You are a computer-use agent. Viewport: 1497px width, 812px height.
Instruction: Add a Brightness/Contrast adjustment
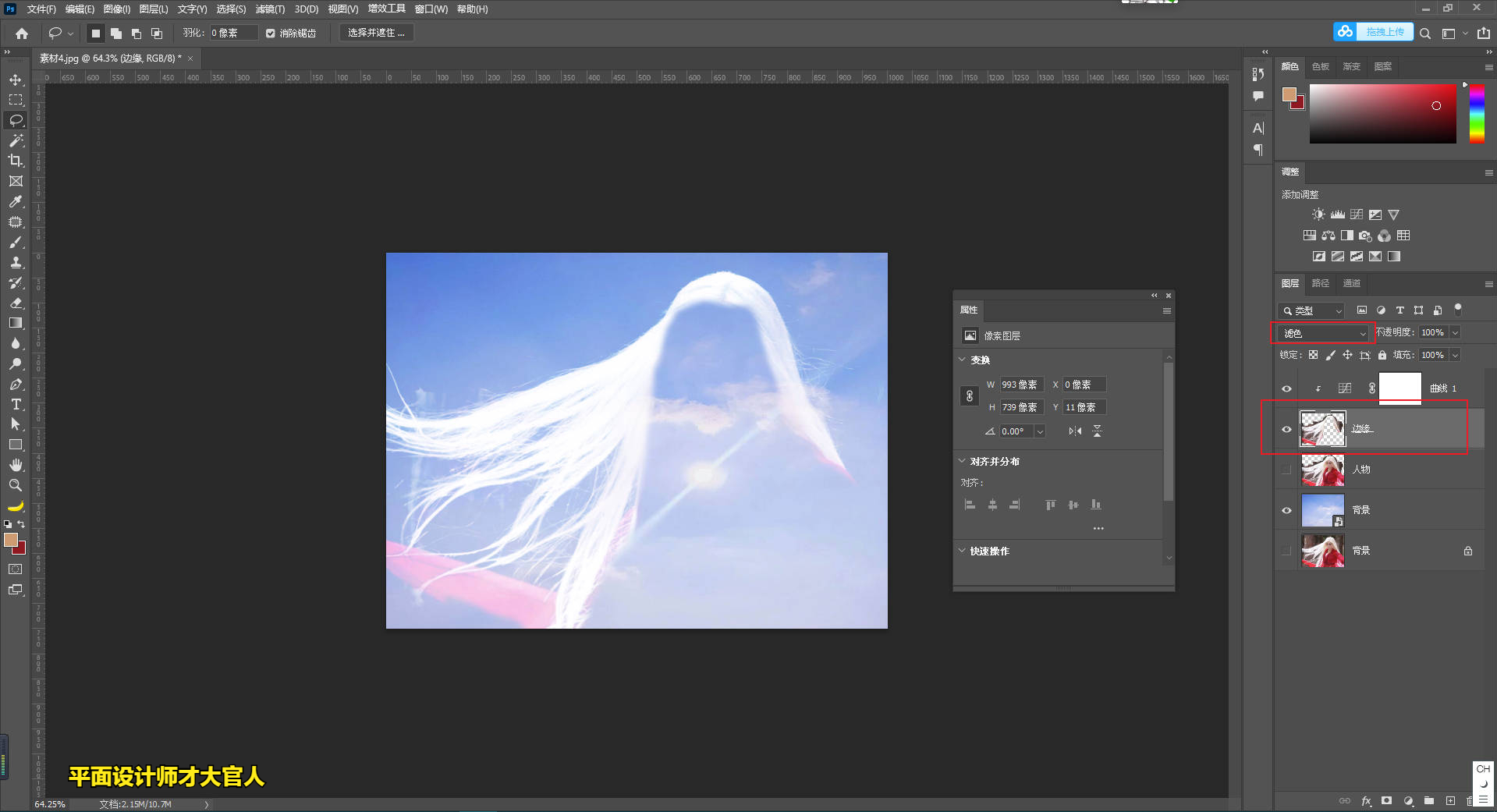coord(1318,215)
